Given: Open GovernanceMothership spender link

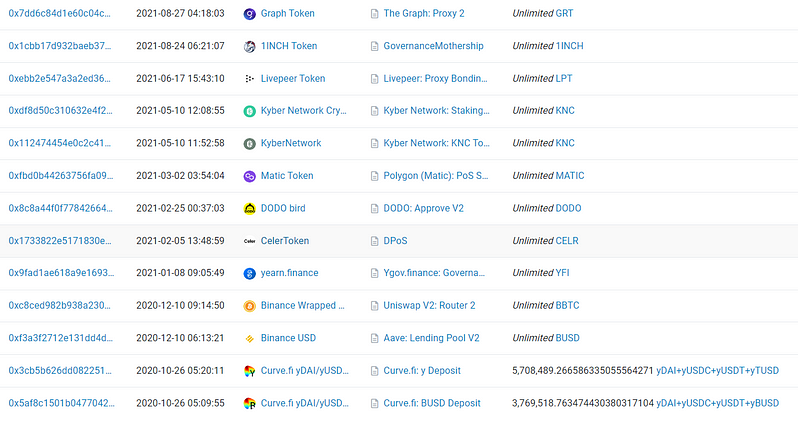Looking at the screenshot, I should tap(434, 46).
